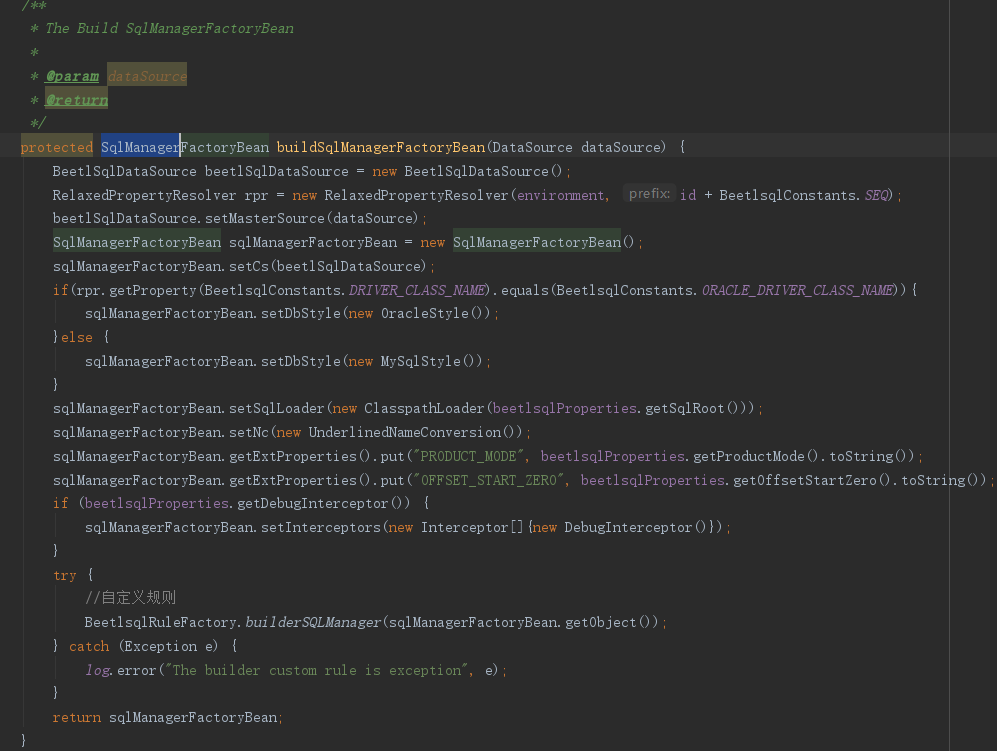The width and height of the screenshot is (997, 751).
Task: Click the ORACLE_DRIVER_CLASS_NAME constant
Action: (797, 290)
